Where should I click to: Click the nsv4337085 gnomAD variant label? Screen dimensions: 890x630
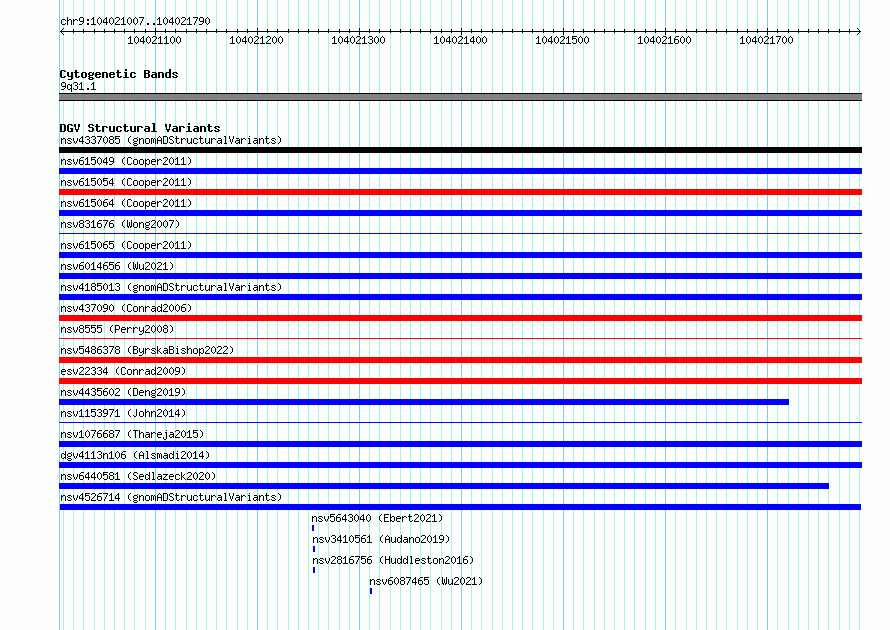pyautogui.click(x=171, y=140)
